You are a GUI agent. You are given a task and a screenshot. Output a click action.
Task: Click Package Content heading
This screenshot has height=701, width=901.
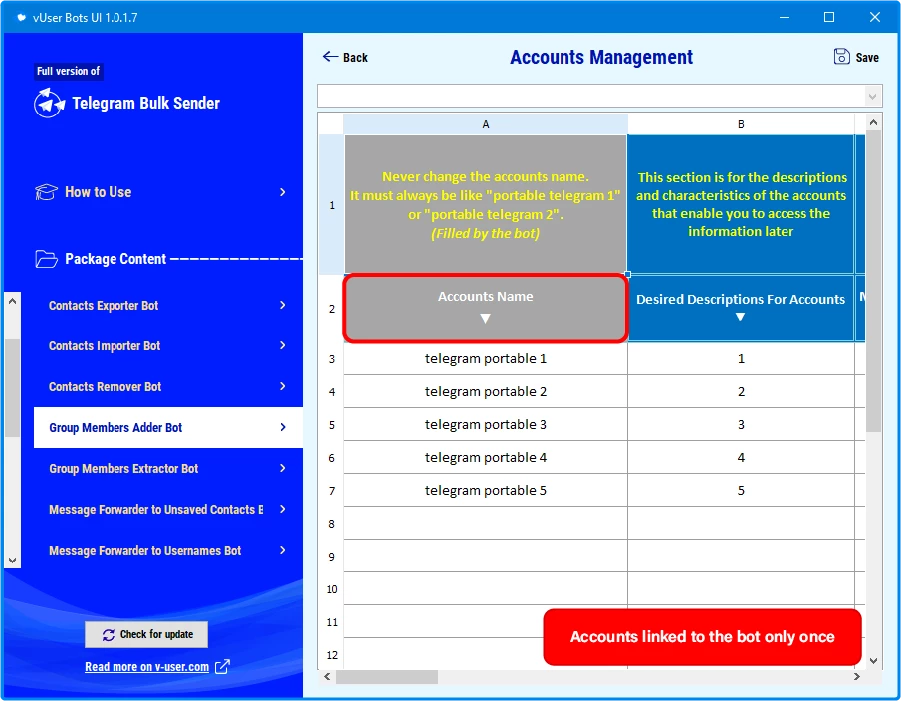(x=115, y=259)
